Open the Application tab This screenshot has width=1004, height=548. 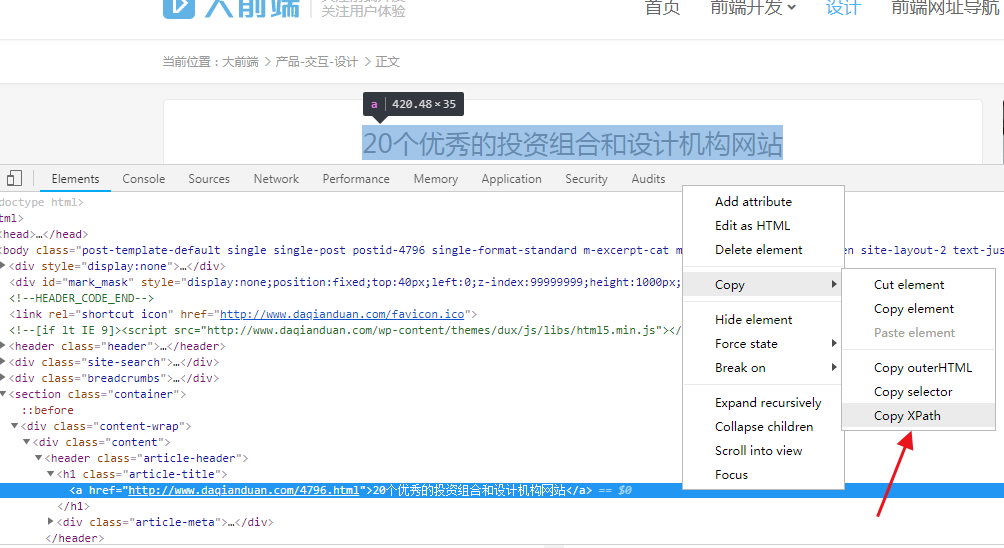(x=512, y=179)
